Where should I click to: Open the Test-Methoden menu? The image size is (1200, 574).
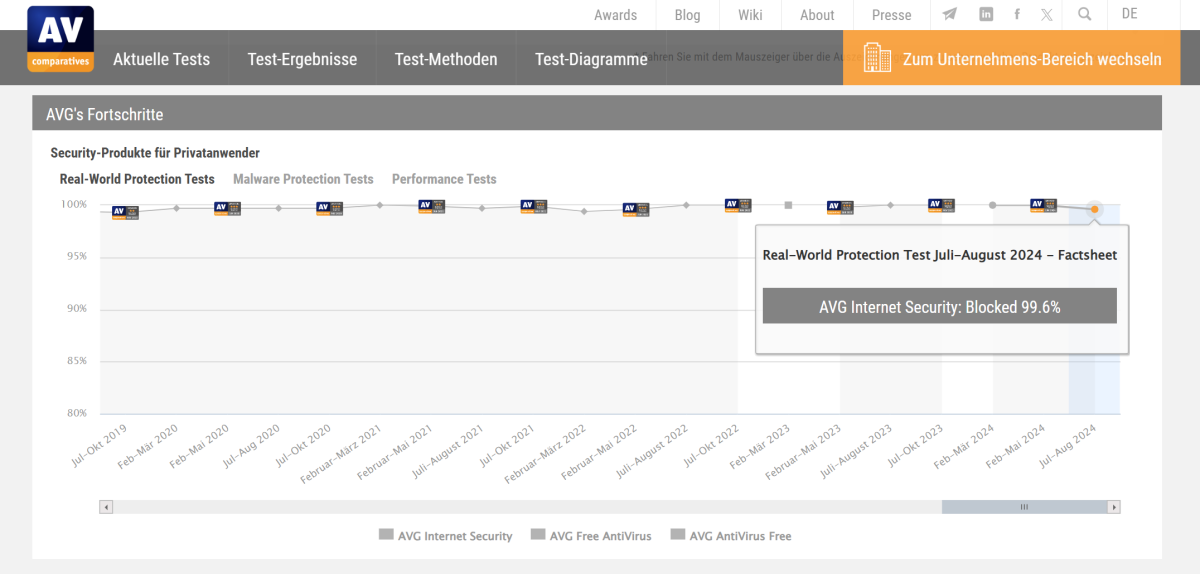(x=446, y=59)
